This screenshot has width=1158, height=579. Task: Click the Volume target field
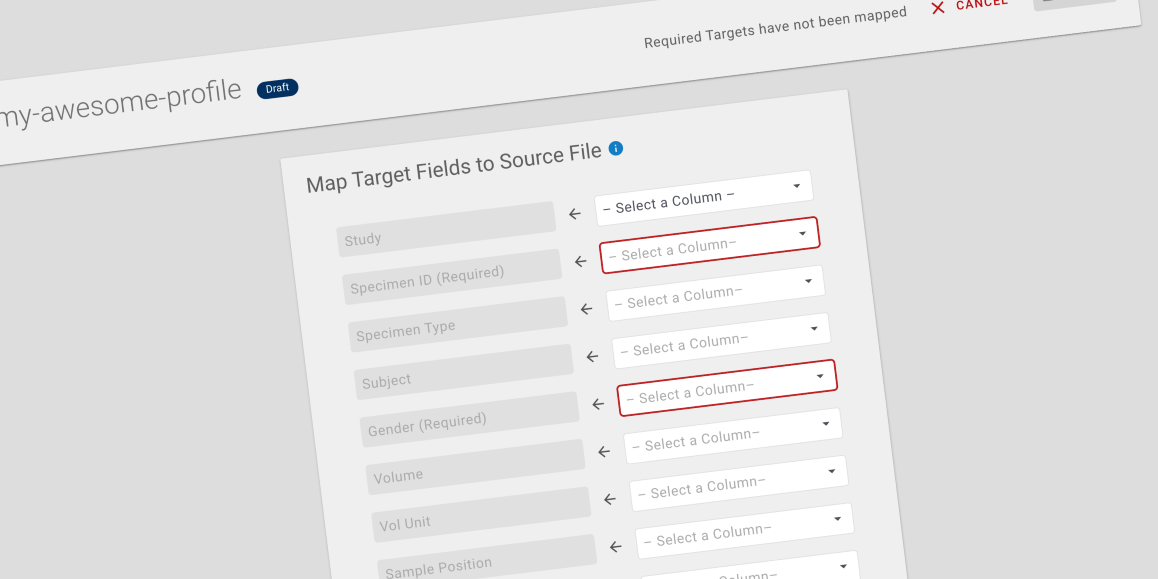pos(476,467)
